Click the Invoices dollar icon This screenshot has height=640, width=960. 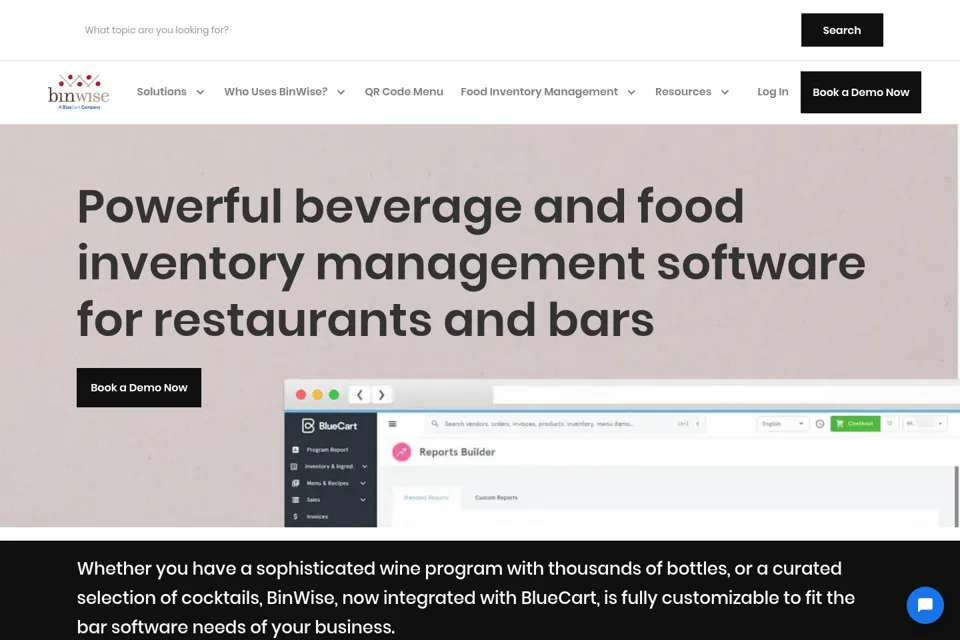click(x=295, y=516)
